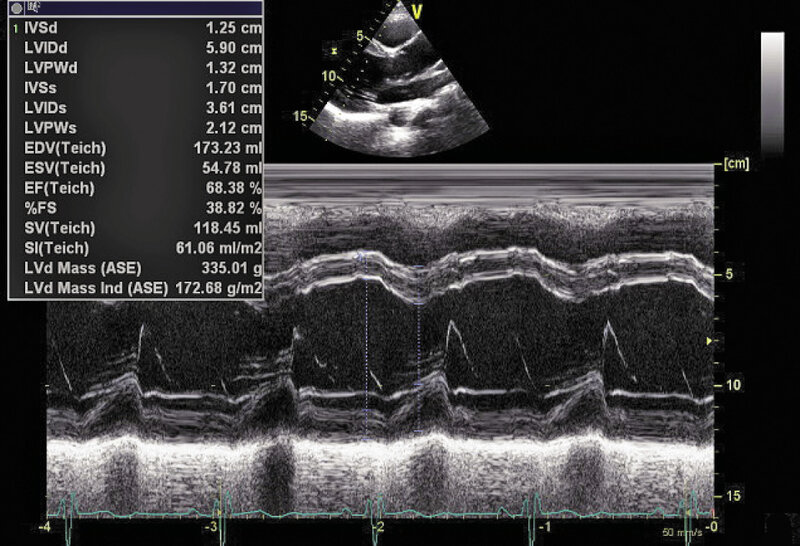Image resolution: width=800 pixels, height=546 pixels.
Task: Select the EDV(Teich) label
Action: coord(65,148)
